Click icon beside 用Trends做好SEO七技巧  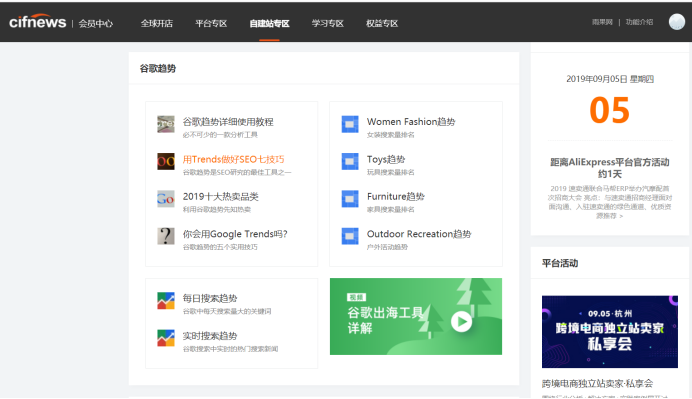(x=166, y=162)
